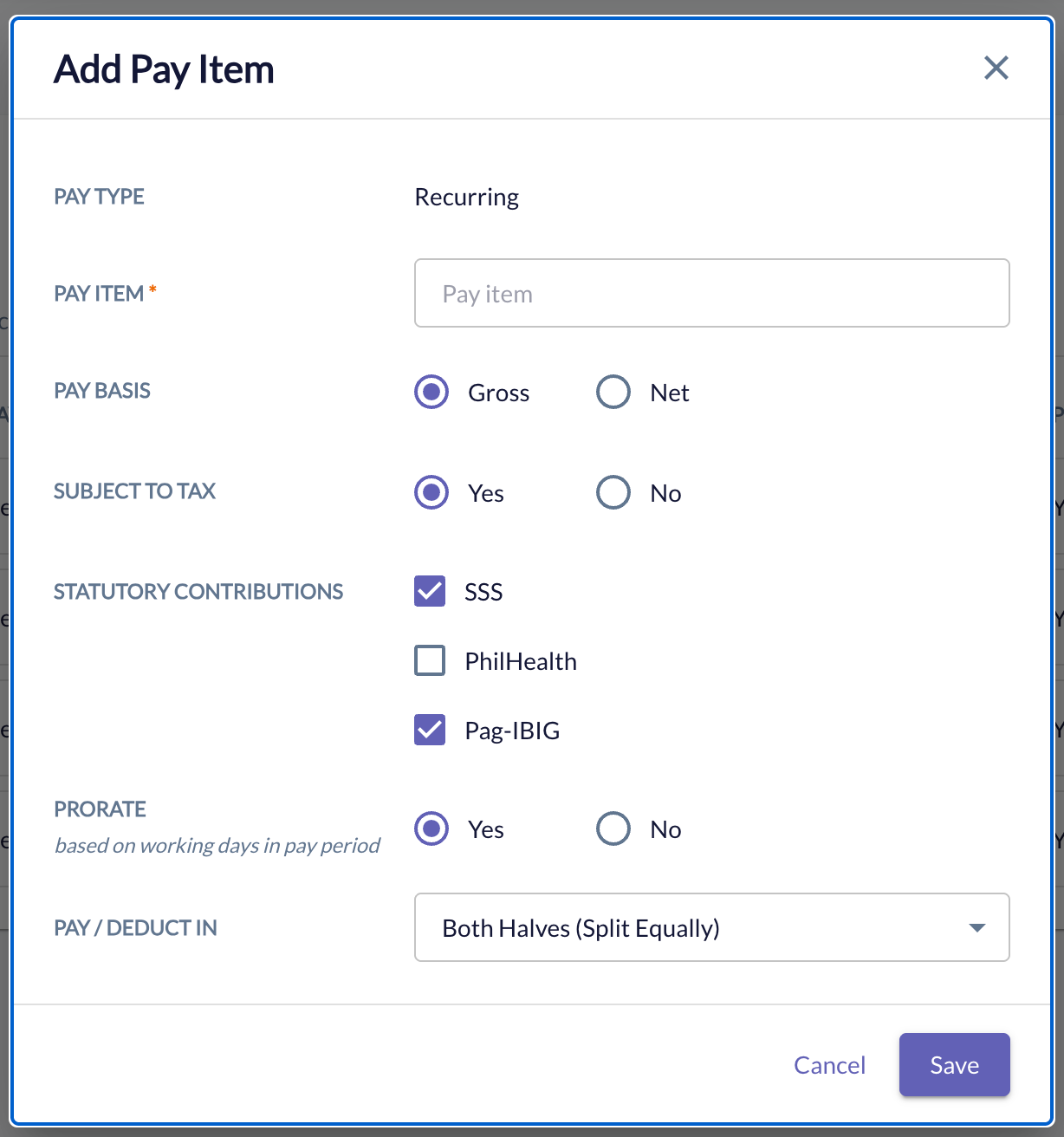Set Prorate to No

point(613,828)
